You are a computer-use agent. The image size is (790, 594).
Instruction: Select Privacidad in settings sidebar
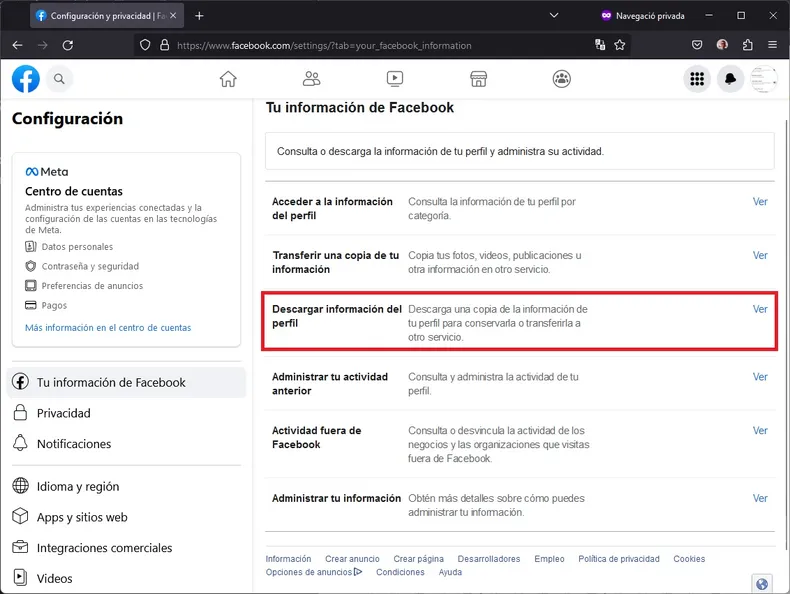63,413
